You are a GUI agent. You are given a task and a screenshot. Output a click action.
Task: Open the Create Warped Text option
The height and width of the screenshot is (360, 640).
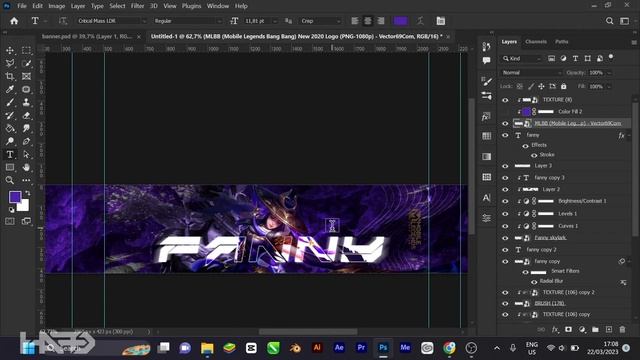pos(420,21)
